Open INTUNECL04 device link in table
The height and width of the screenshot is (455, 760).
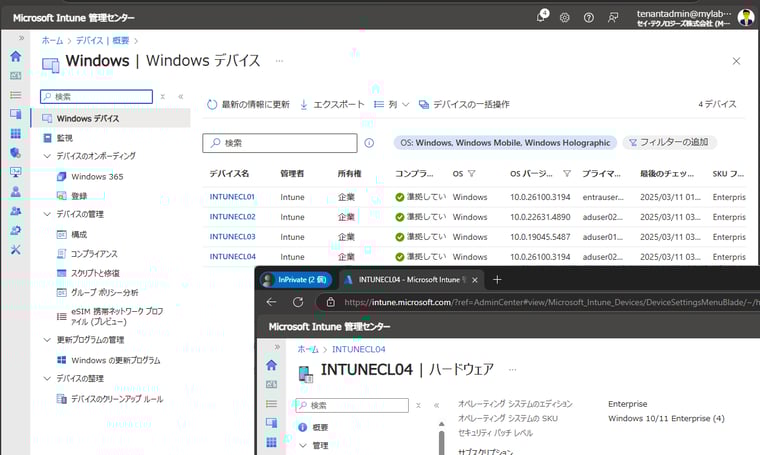click(233, 256)
